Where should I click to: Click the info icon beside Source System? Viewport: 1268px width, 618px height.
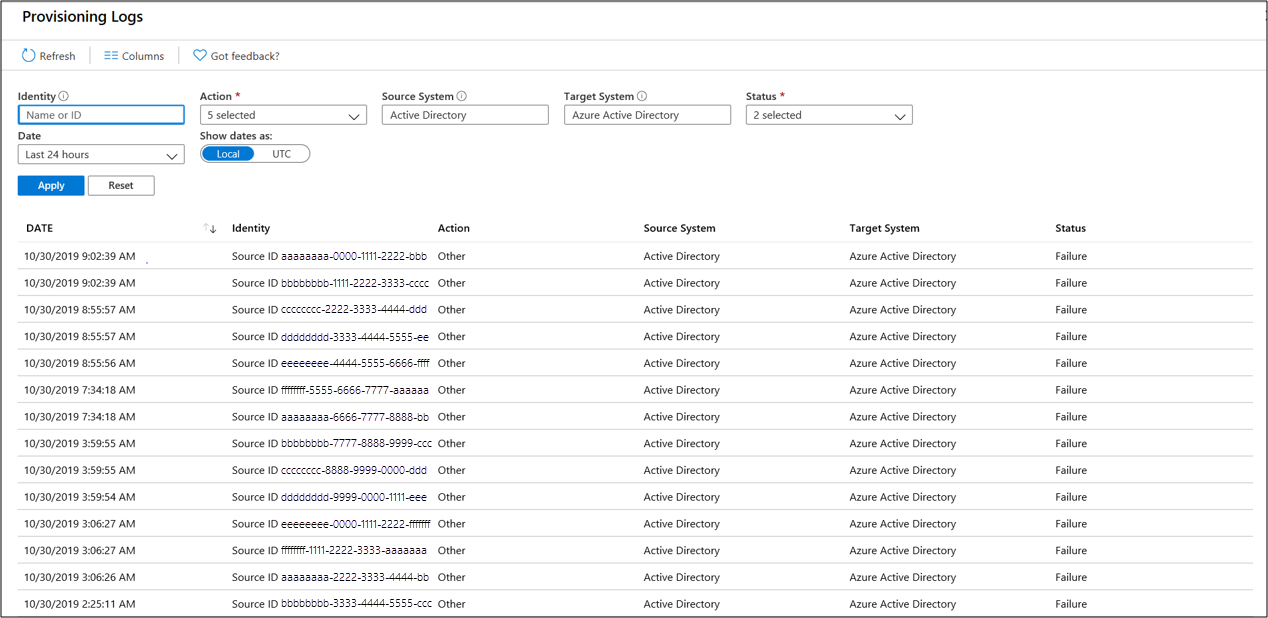[460, 96]
